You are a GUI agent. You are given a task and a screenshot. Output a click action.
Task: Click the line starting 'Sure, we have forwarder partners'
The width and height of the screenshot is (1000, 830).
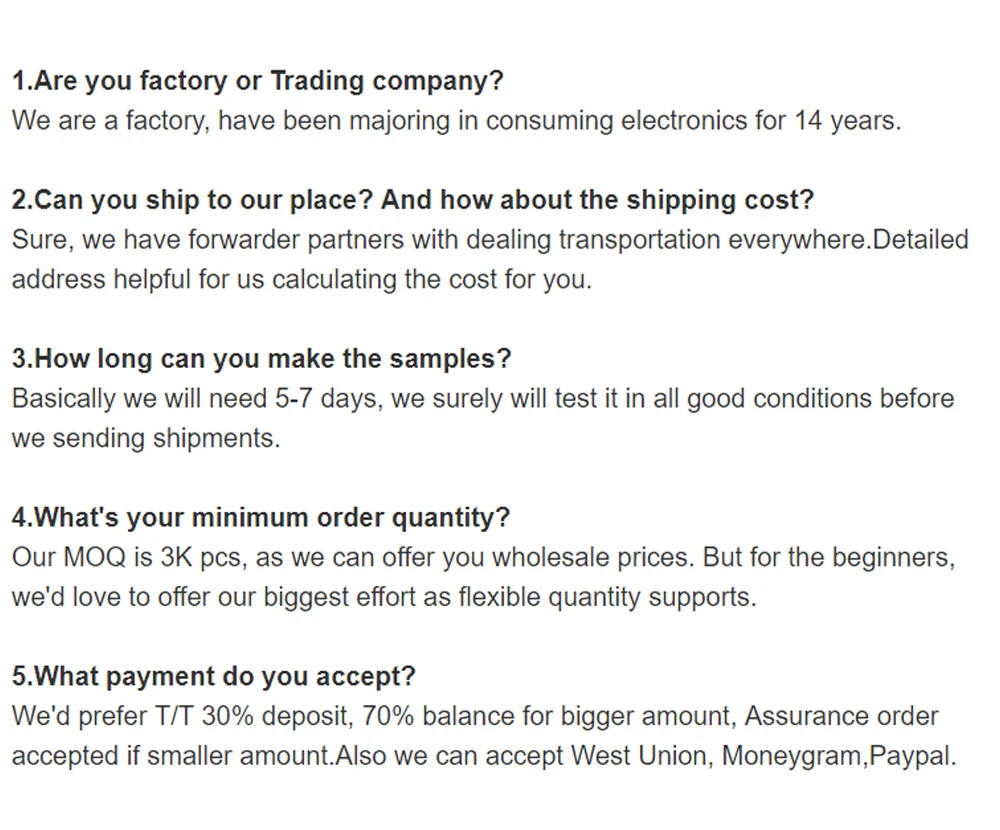coord(490,240)
